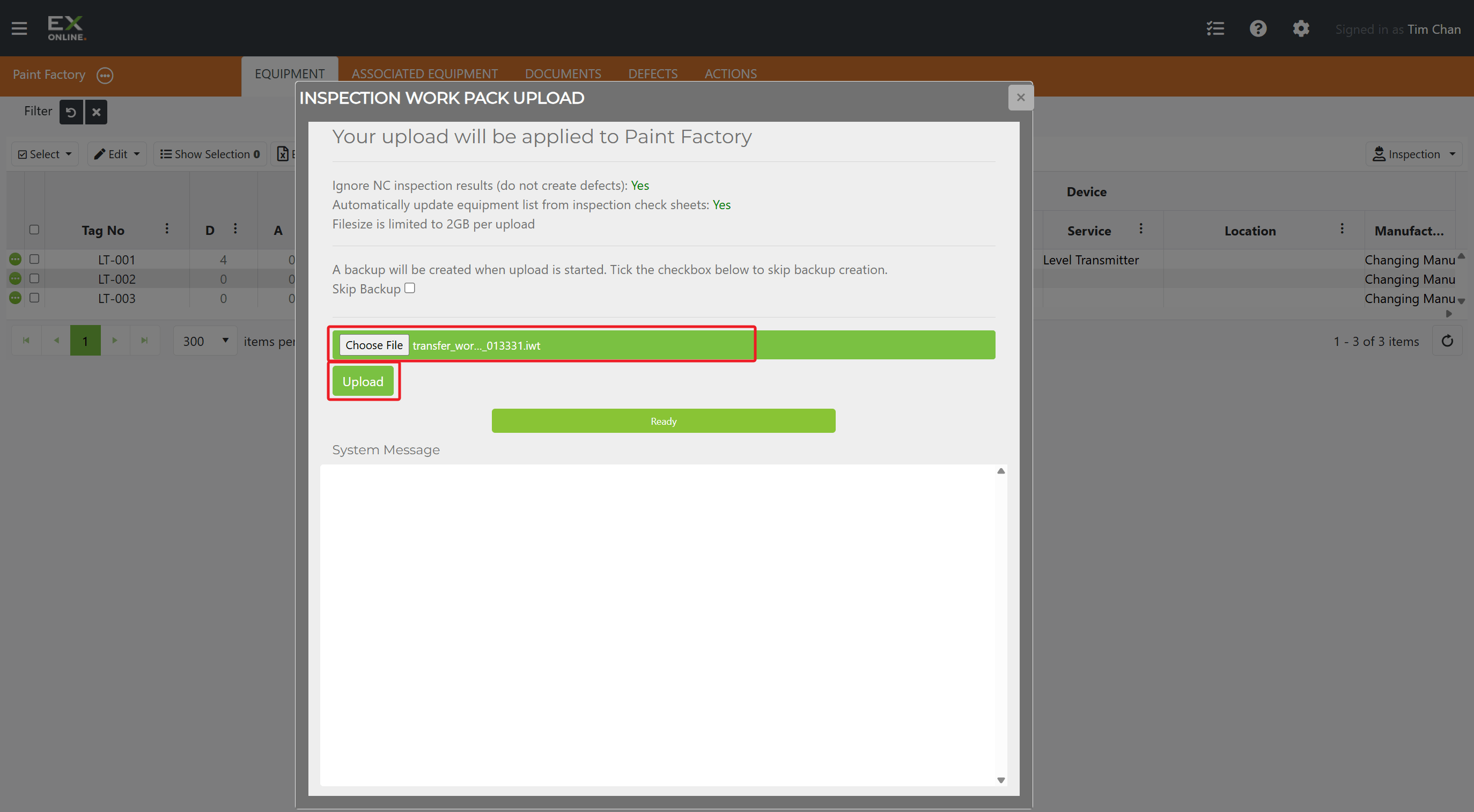
Task: Open the settings gear icon
Action: point(1301,28)
